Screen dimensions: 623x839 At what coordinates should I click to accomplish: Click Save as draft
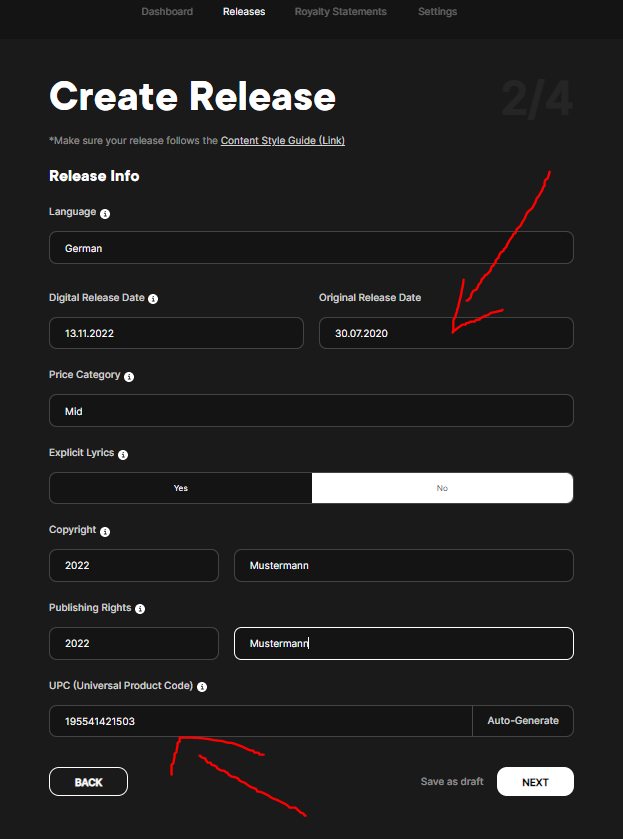(x=452, y=782)
